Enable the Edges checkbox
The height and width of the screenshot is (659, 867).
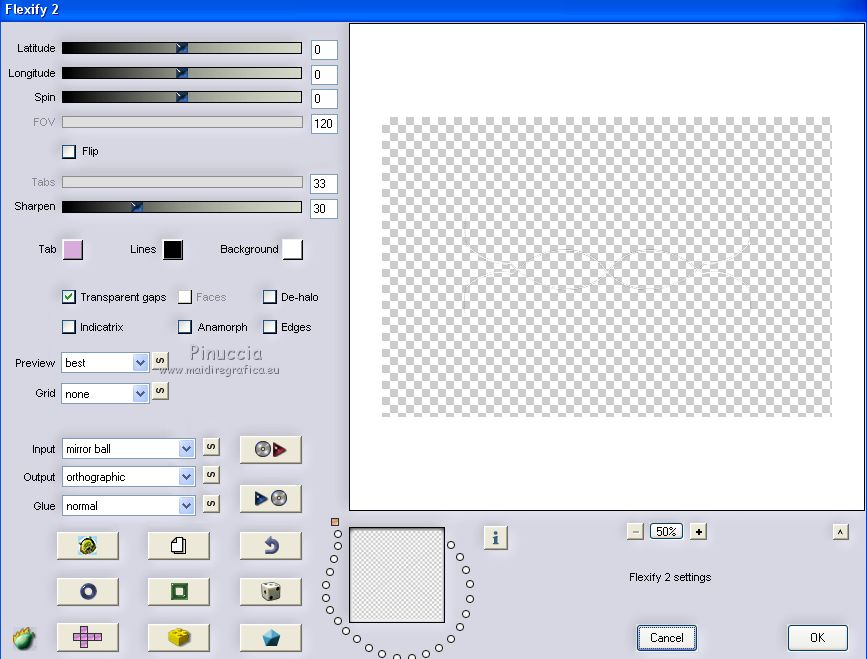(269, 327)
